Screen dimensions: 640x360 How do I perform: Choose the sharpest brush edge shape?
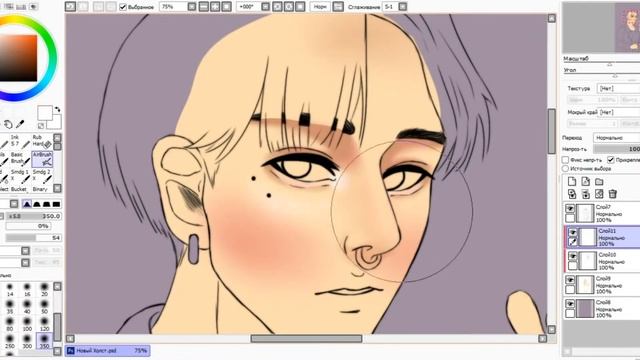[x=27, y=204]
